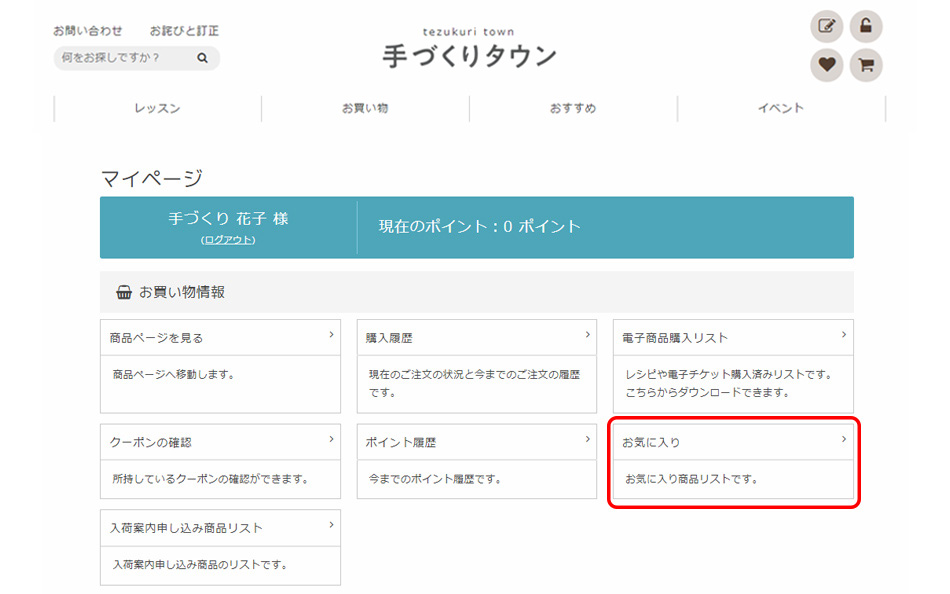The height and width of the screenshot is (594, 950).
Task: Select the おすすめ menu item
Action: click(x=573, y=108)
